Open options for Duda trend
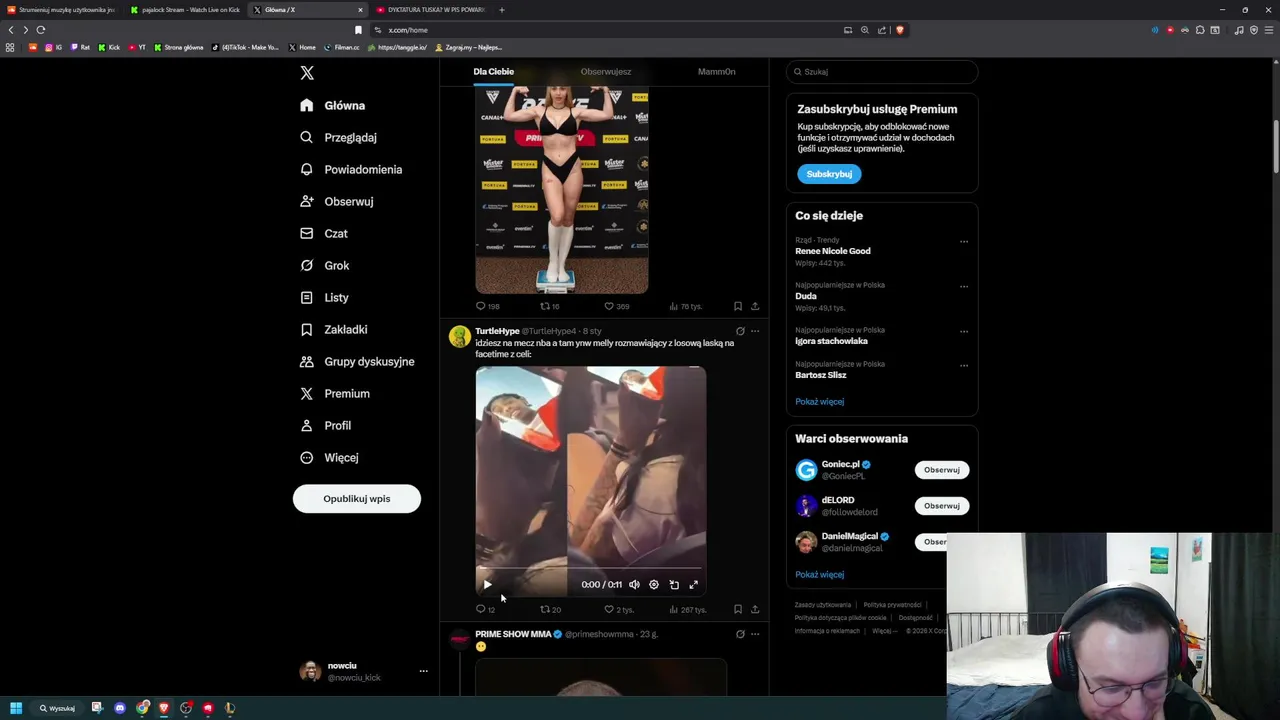This screenshot has height=720, width=1280. coord(964,286)
